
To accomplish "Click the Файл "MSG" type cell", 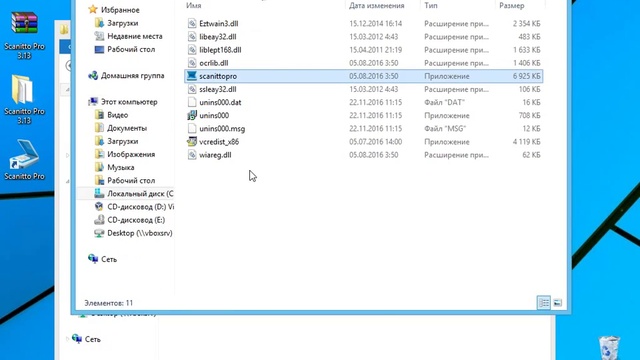I will [x=445, y=129].
